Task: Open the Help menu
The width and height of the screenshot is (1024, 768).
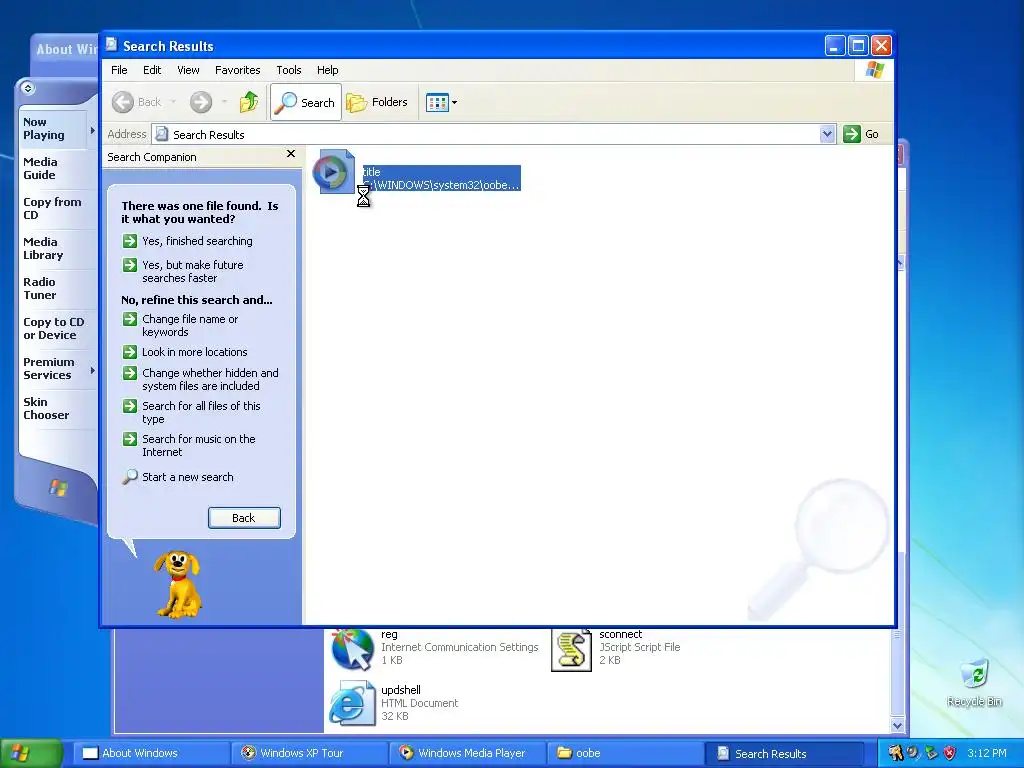Action: pos(328,70)
